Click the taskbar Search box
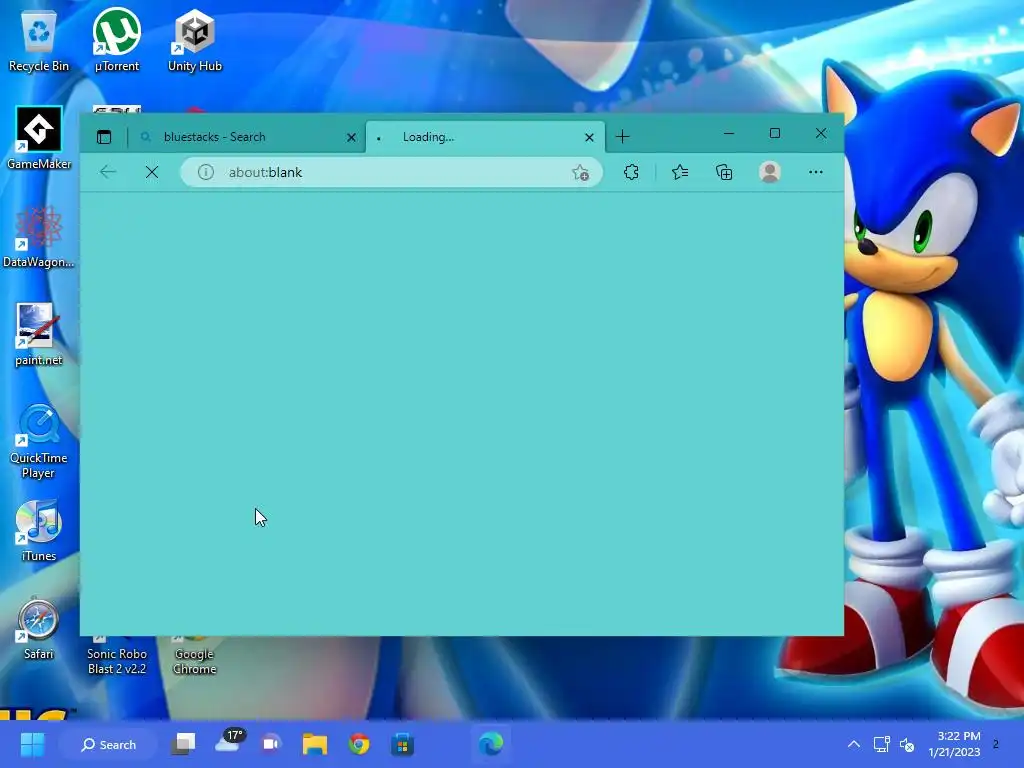 [108, 744]
